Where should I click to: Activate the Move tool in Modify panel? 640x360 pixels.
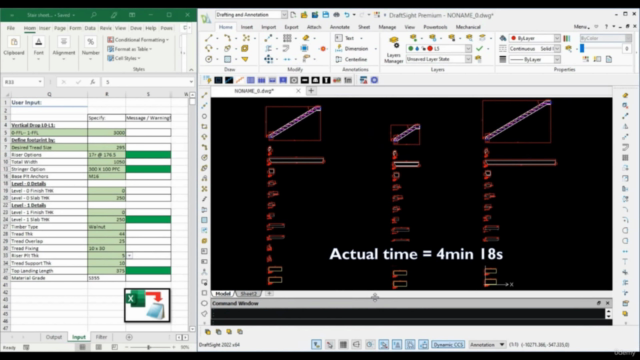coord(268,59)
